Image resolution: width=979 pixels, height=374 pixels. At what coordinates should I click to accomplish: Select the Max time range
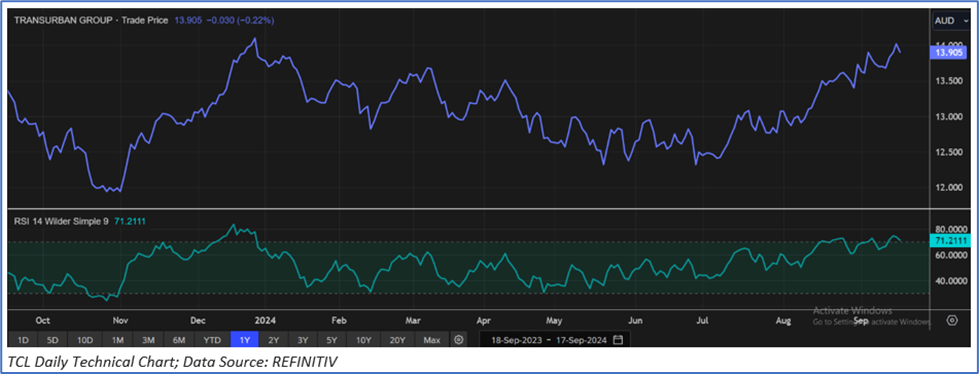coord(431,340)
